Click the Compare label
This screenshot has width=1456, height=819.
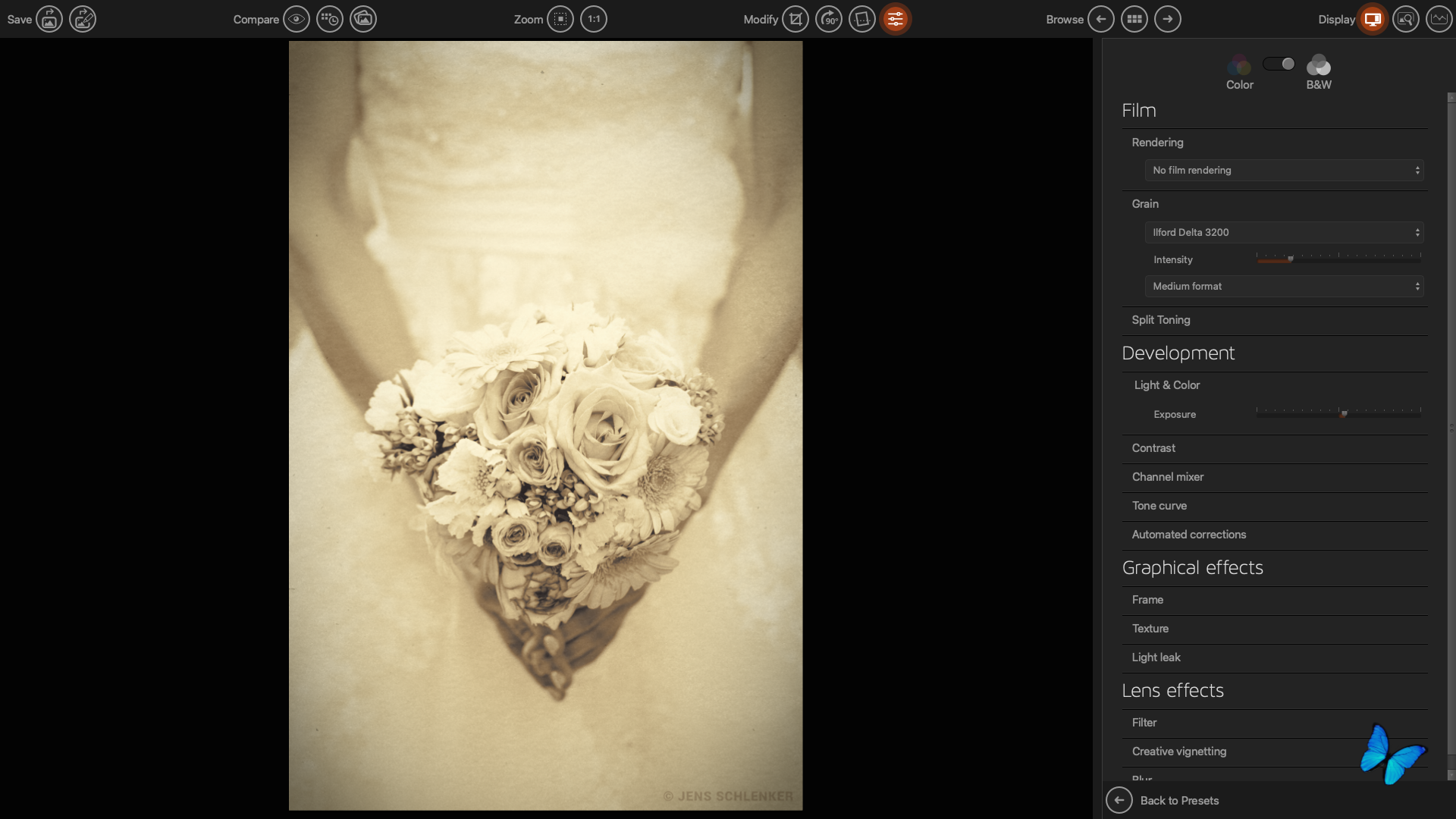[x=256, y=20]
